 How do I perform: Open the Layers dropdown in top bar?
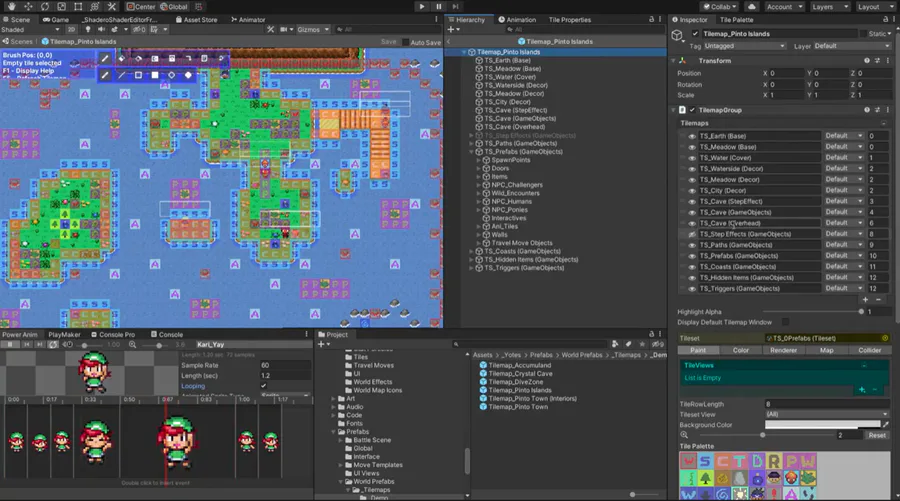tap(829, 6)
